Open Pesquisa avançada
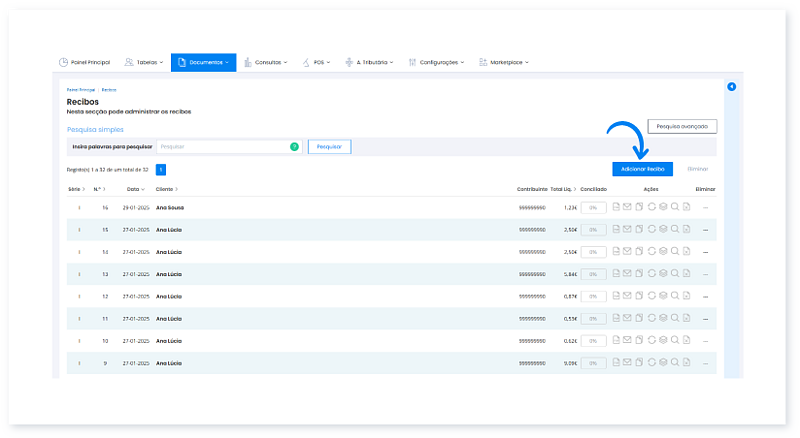Image resolution: width=800 pixels, height=438 pixels. [682, 127]
